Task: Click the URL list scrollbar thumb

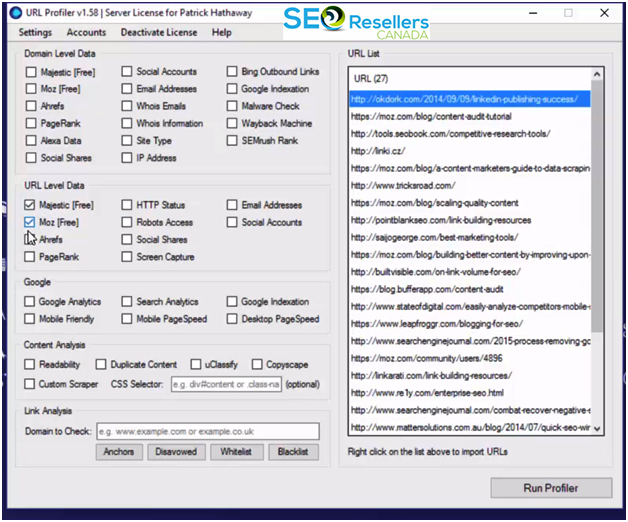Action: 597,206
